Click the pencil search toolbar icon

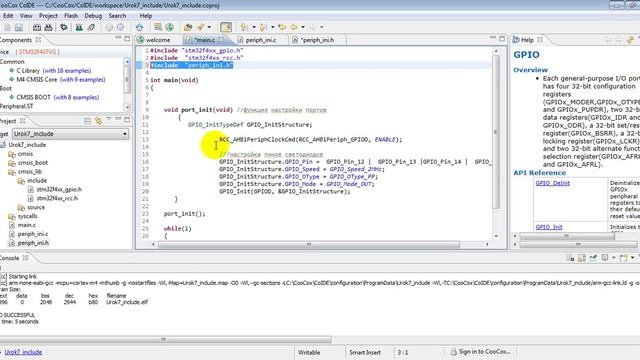pos(200,27)
